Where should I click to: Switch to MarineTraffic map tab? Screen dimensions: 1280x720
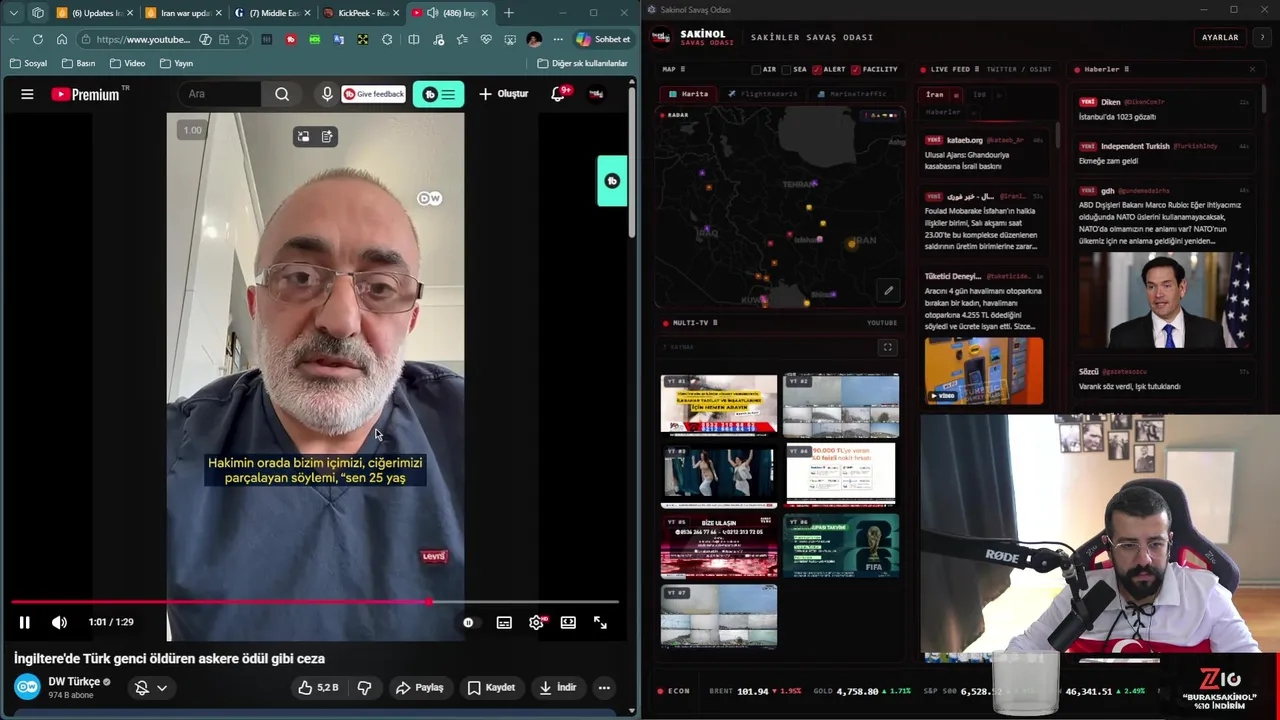852,94
